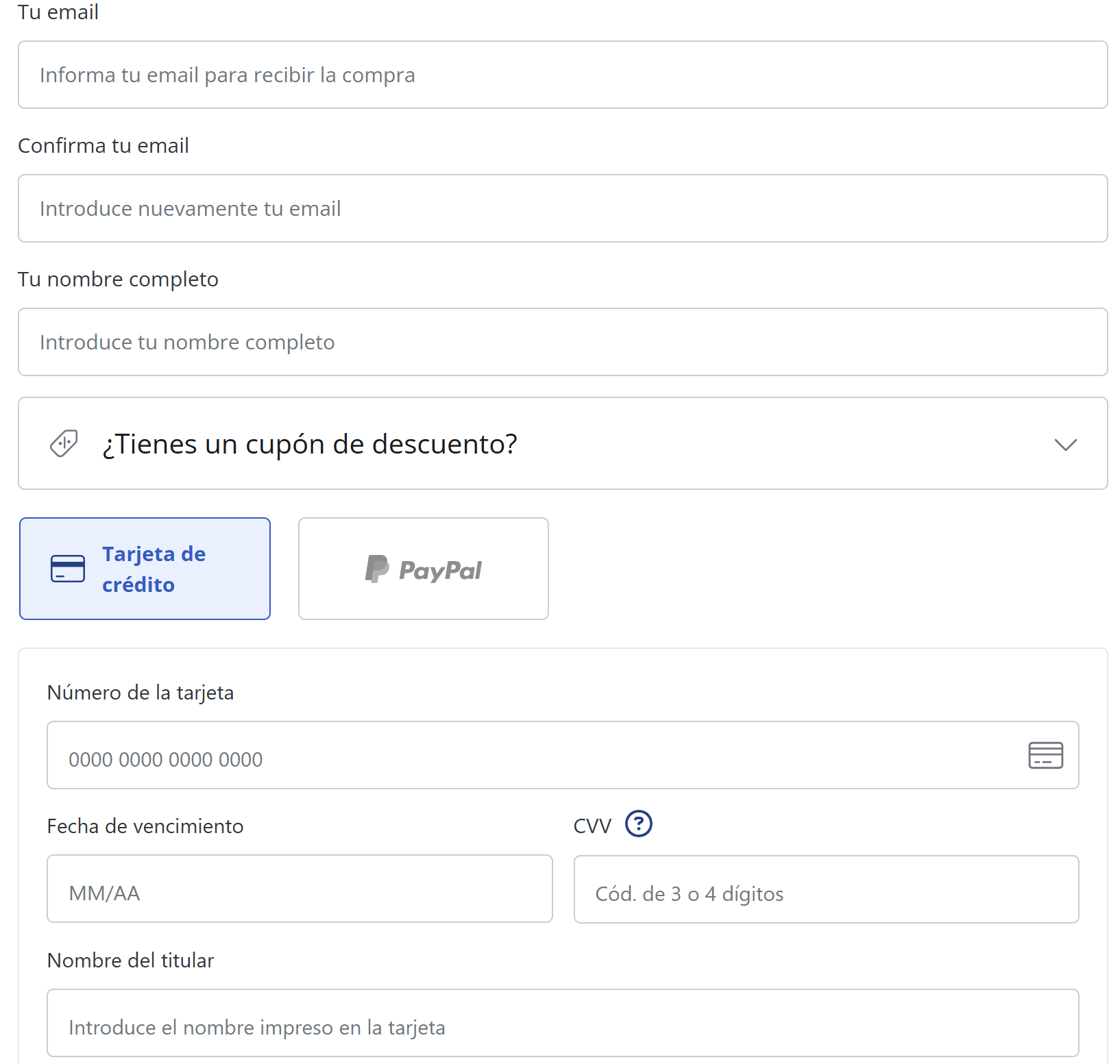Expand the coupon section using chevron arrow
Viewport: 1120px width, 1064px height.
1065,445
